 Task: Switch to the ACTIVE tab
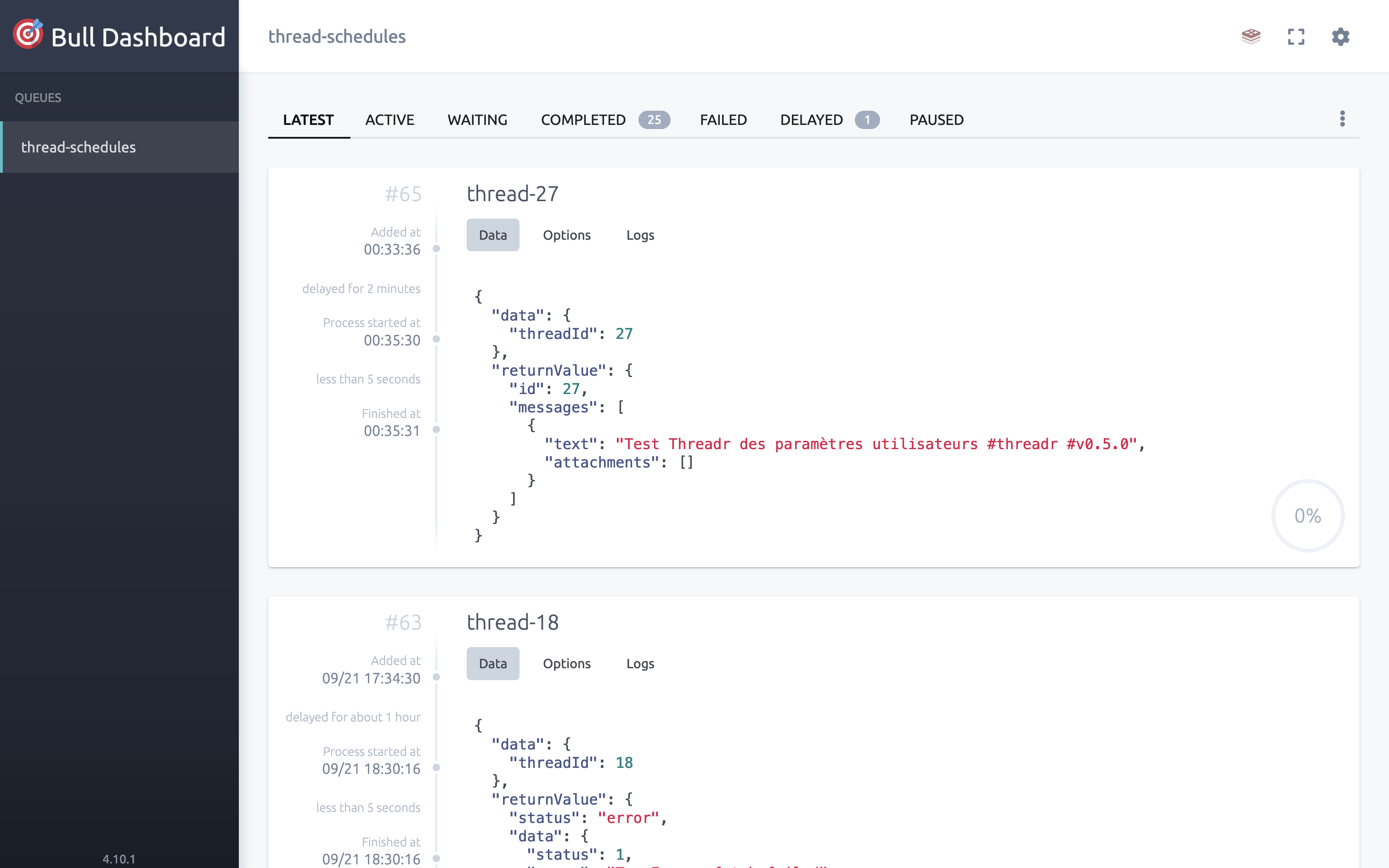coord(390,120)
